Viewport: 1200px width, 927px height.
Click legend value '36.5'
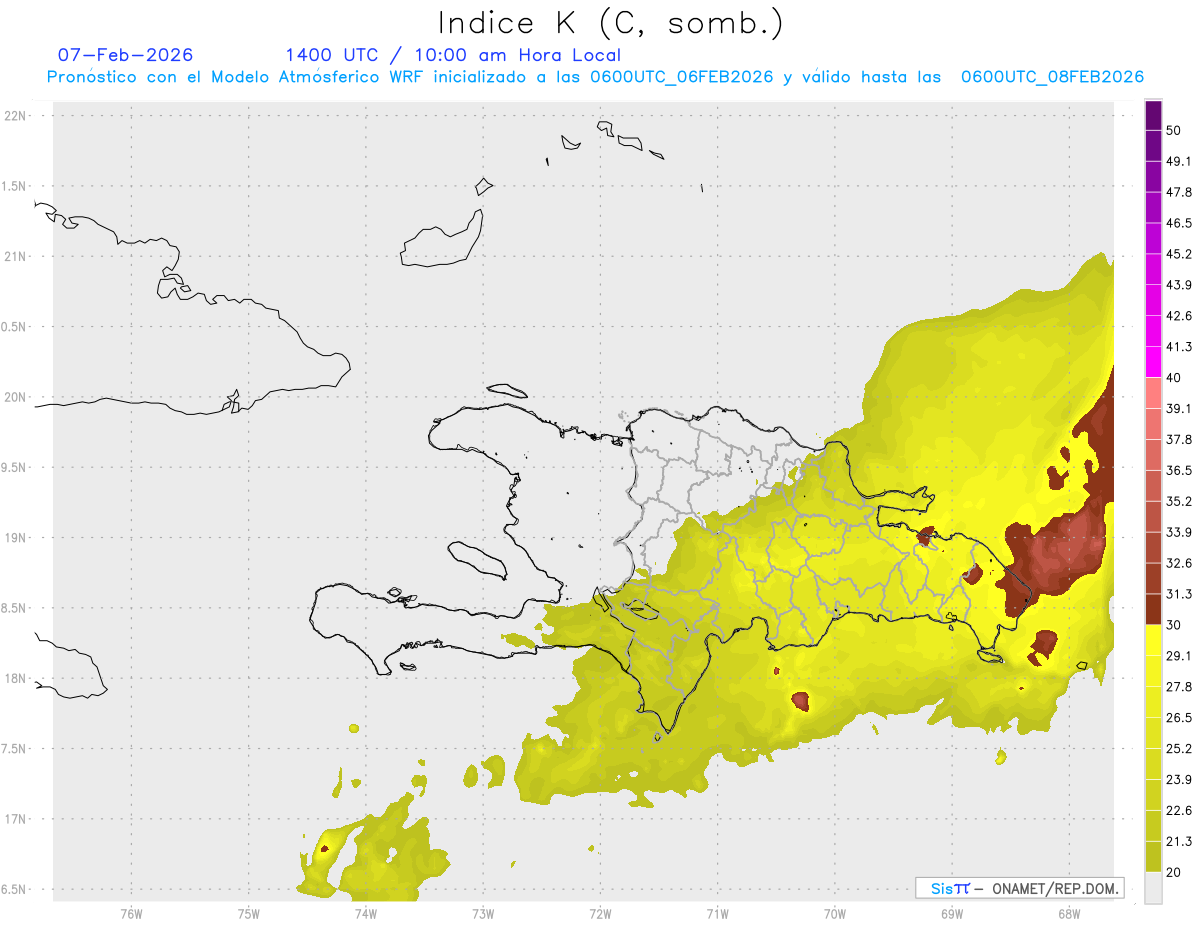(1179, 470)
